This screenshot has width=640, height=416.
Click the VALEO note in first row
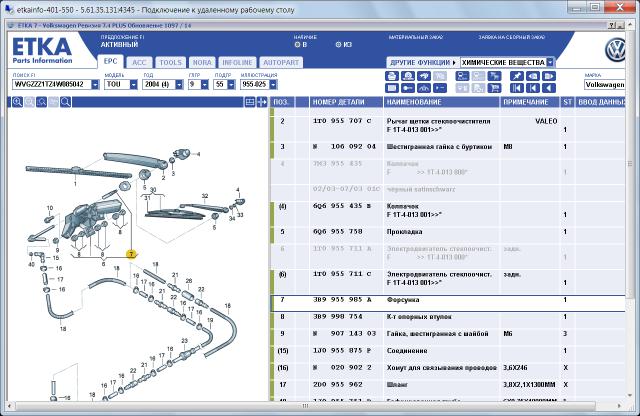tap(546, 121)
